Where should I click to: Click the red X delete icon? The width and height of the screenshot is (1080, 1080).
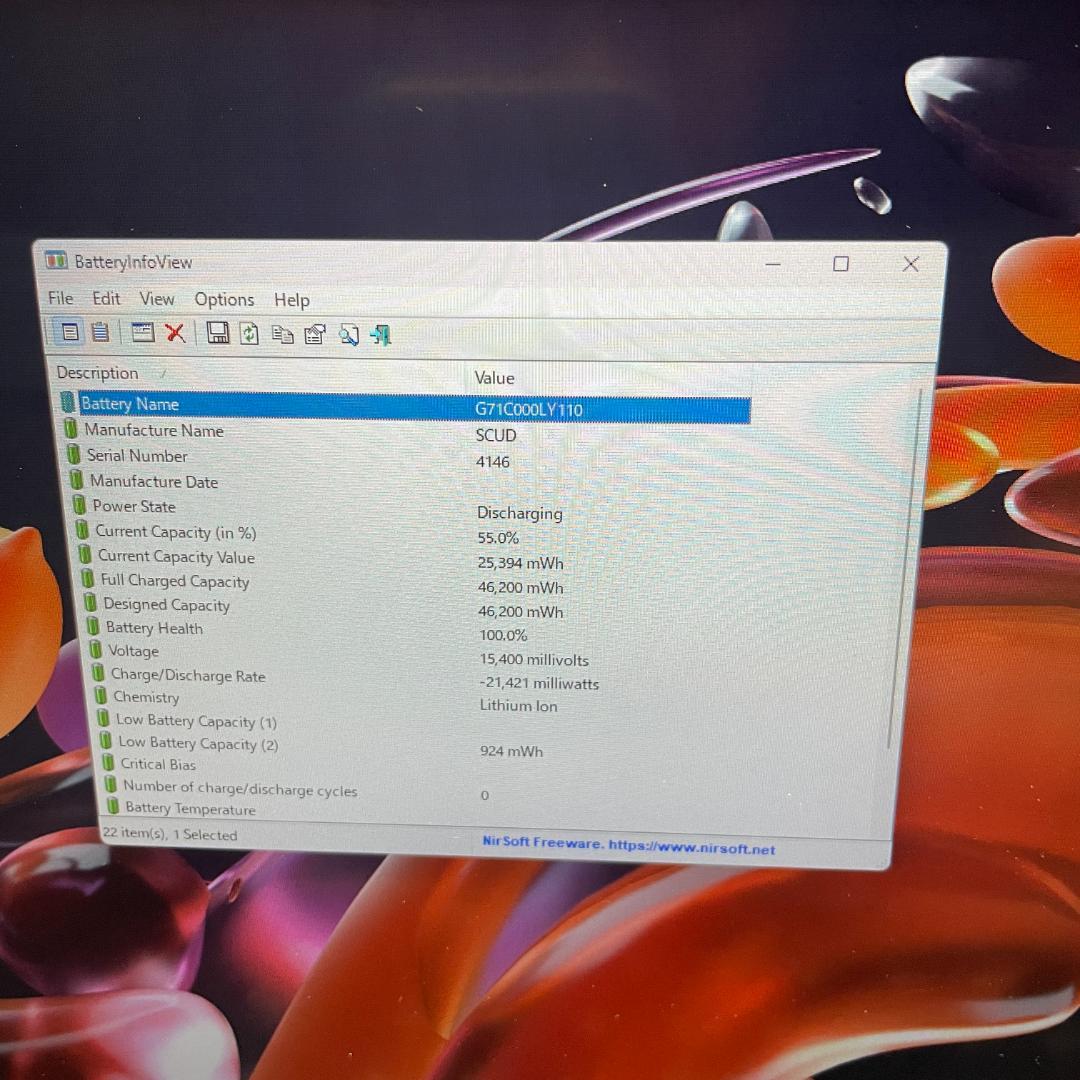(176, 333)
